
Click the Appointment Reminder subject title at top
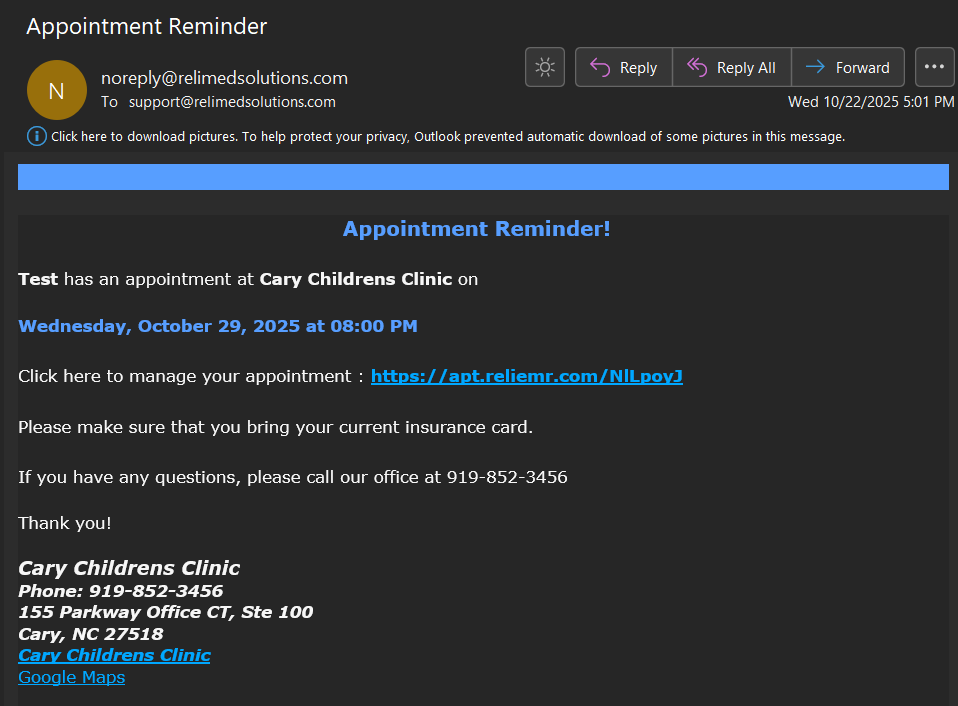[x=146, y=26]
